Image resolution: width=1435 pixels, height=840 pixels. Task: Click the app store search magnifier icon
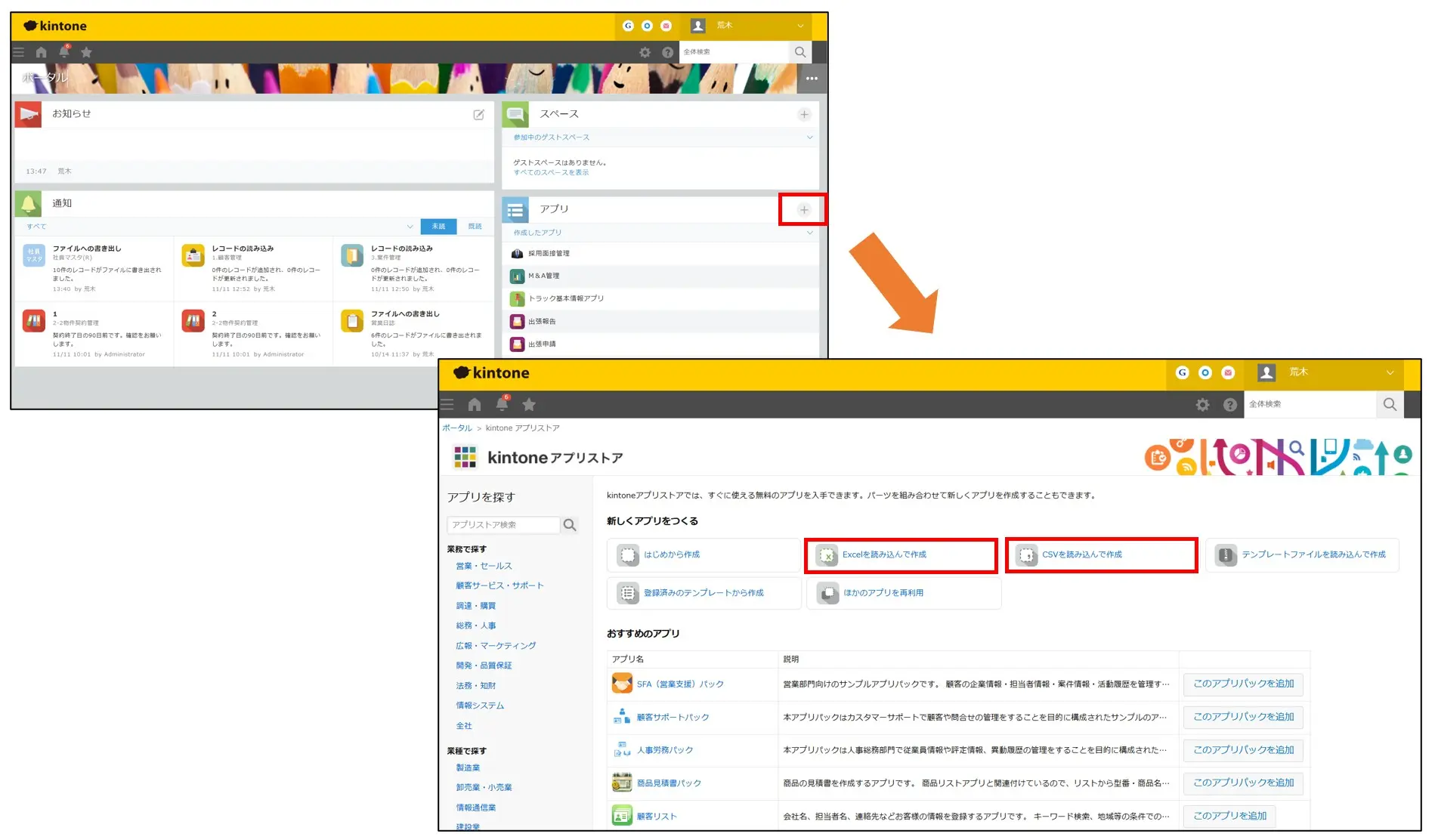click(x=571, y=525)
